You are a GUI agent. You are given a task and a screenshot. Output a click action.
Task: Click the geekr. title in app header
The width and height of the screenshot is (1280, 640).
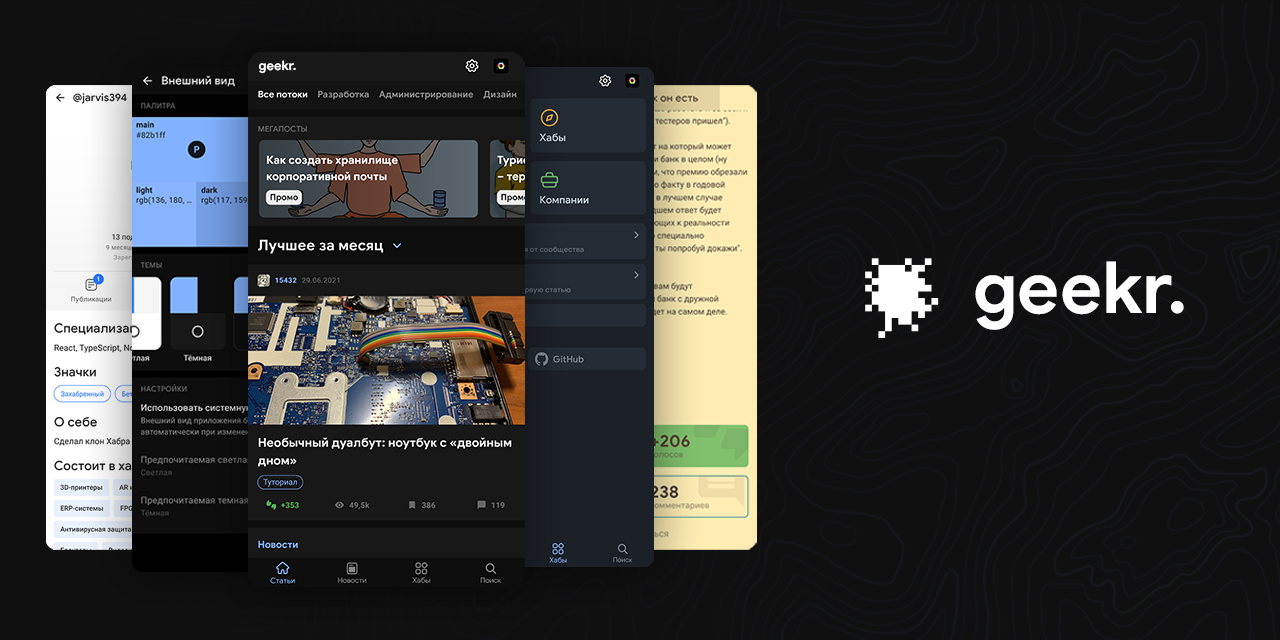(277, 66)
